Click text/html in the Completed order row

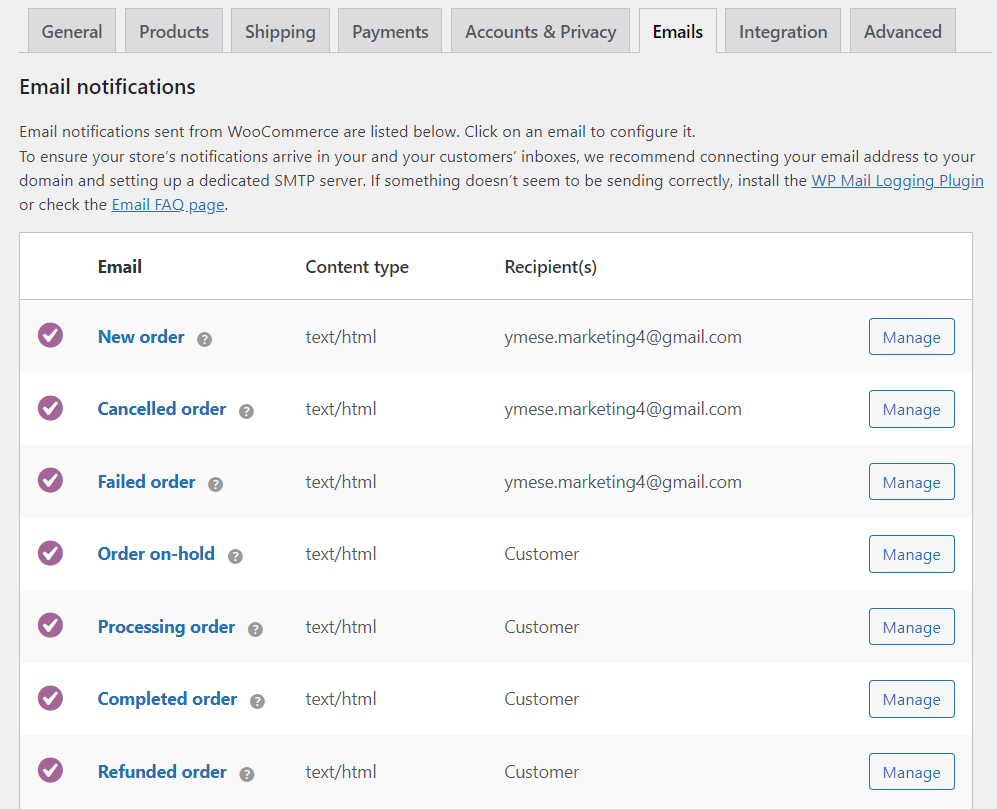[341, 700]
